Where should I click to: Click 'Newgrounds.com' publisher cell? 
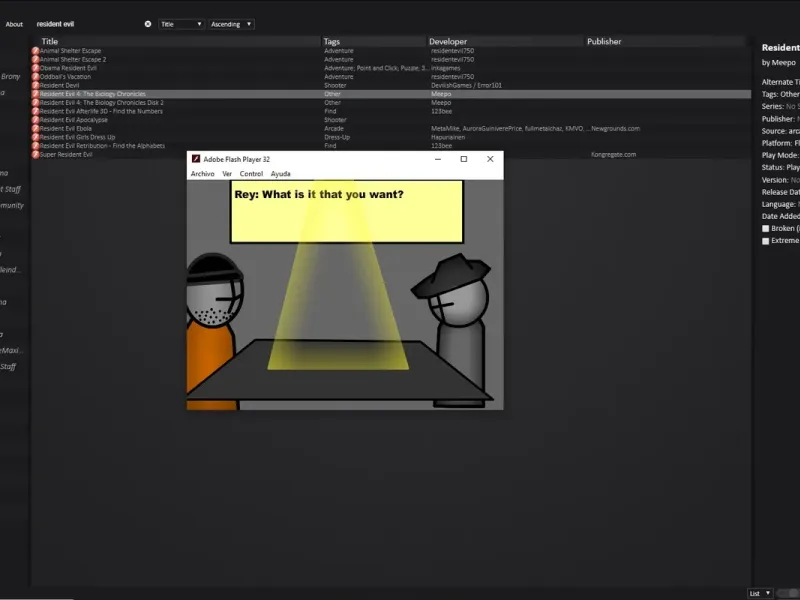(615, 129)
